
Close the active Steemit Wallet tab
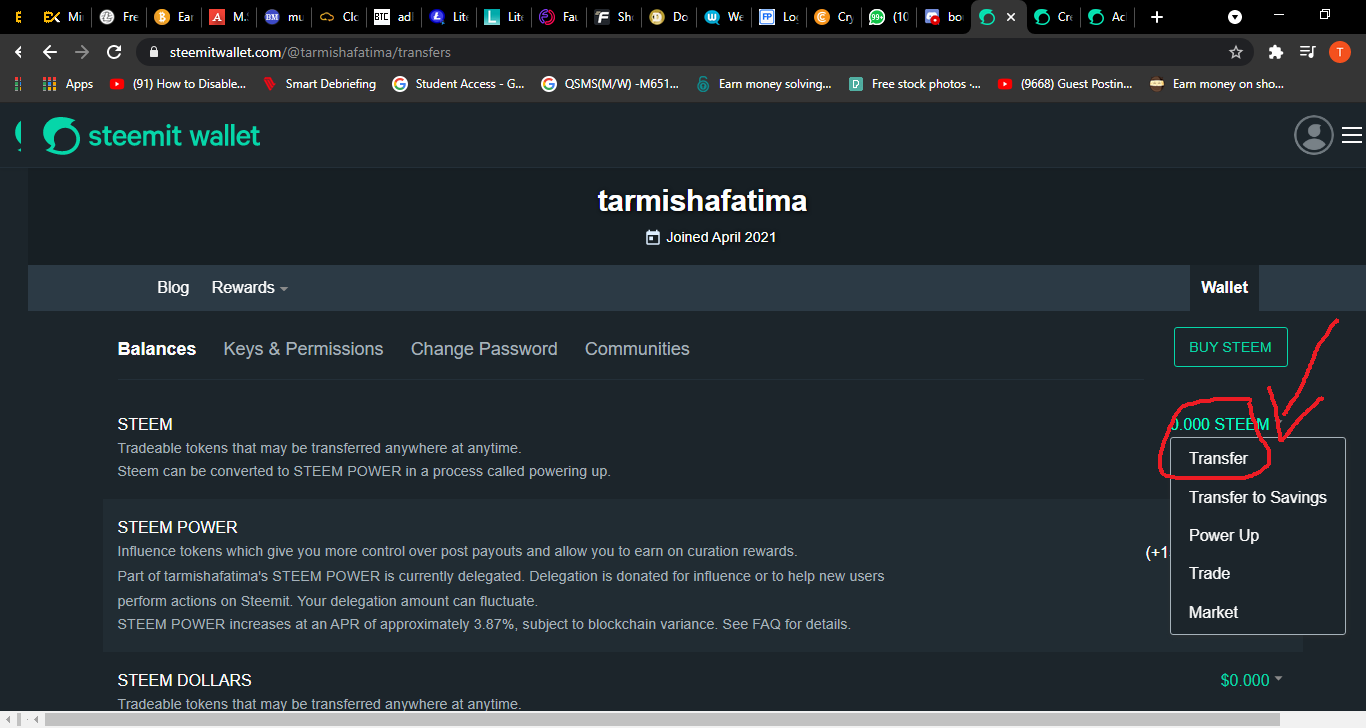pos(1011,17)
